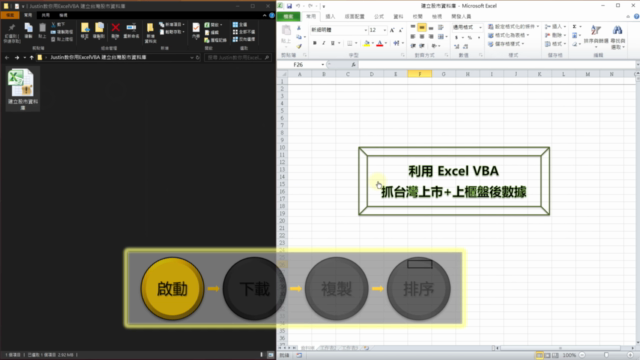Click the Move To folder icon in Explorer
This screenshot has width=640, height=360.
(84, 28)
